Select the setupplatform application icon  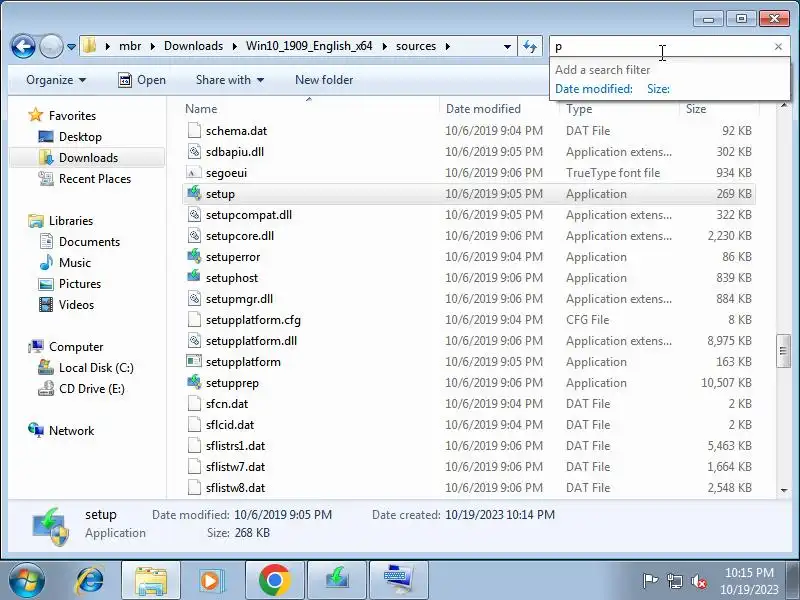click(194, 361)
